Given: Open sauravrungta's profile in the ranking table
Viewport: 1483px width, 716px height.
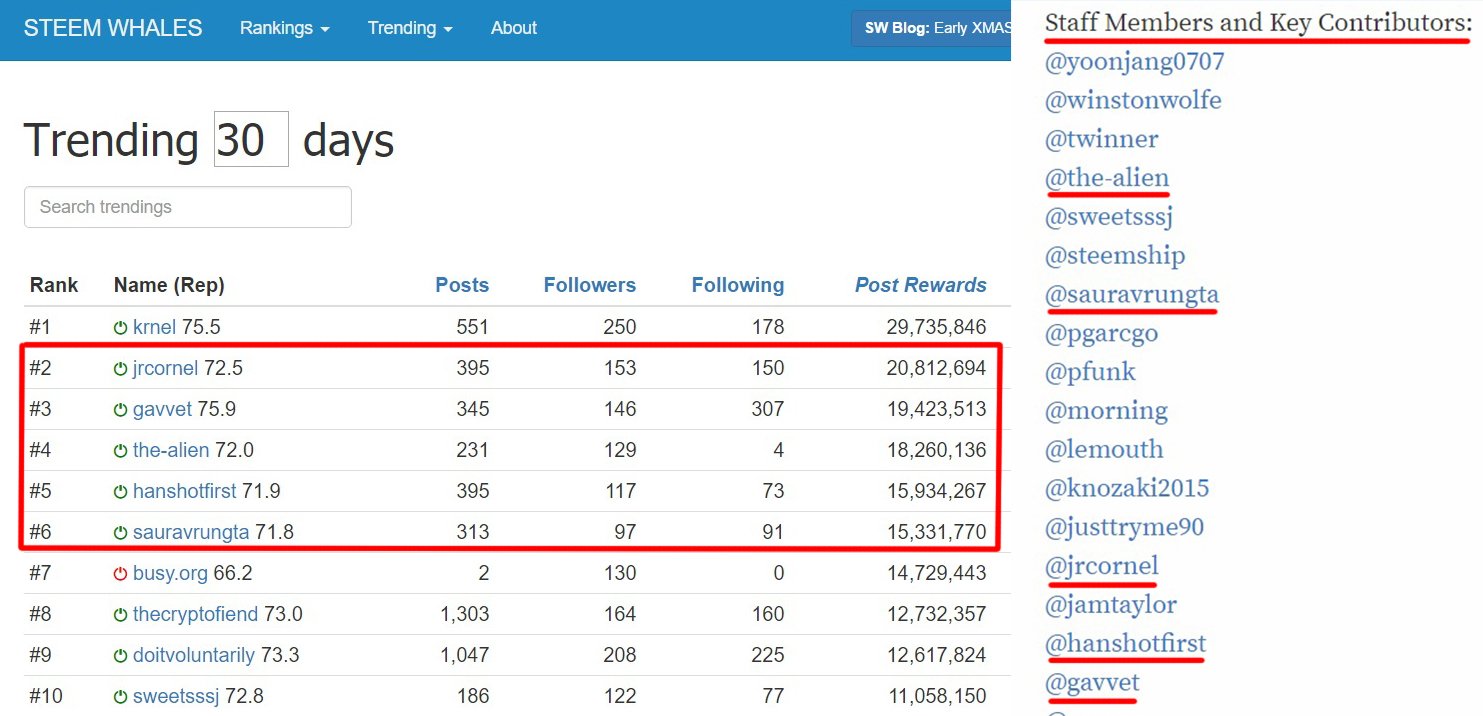Looking at the screenshot, I should coord(191,532).
